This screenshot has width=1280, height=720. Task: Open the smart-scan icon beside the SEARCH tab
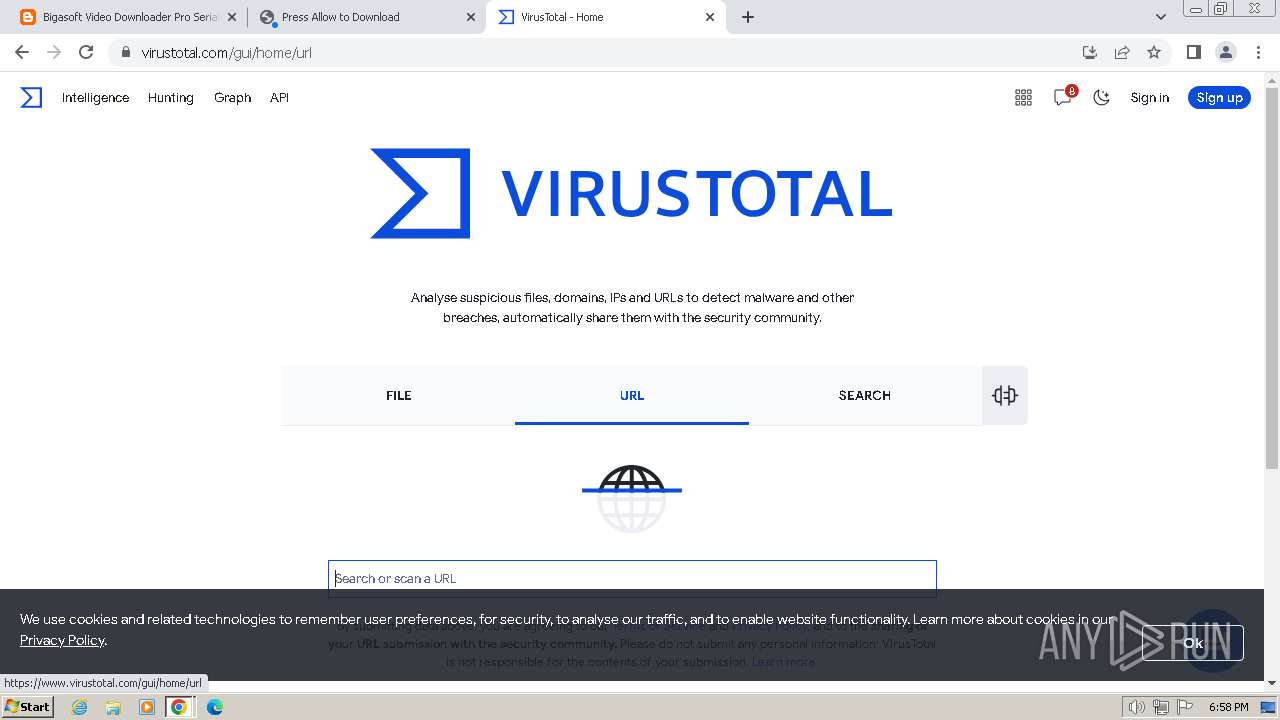coord(1005,395)
